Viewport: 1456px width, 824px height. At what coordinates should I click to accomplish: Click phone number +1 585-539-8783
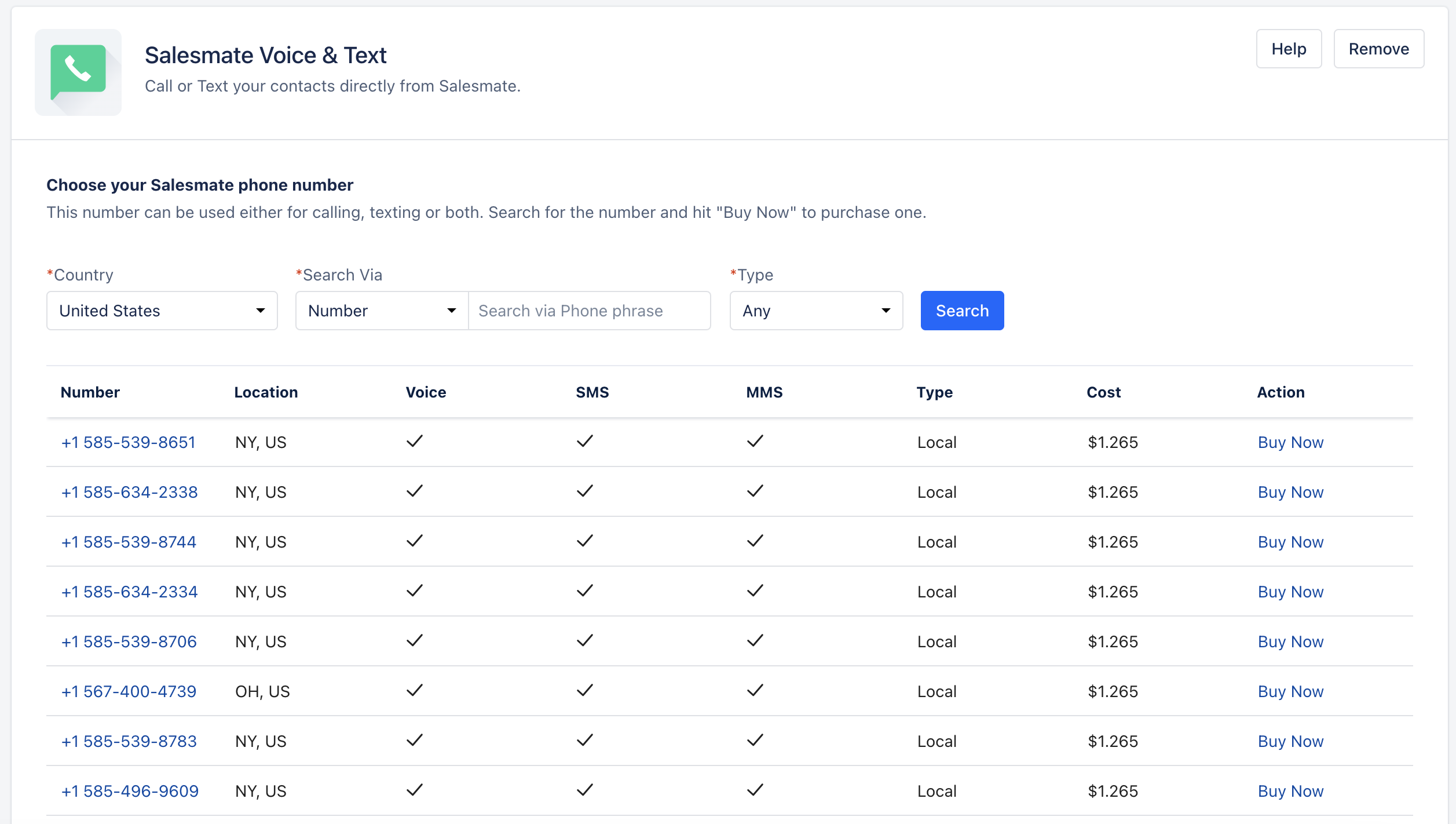(129, 741)
